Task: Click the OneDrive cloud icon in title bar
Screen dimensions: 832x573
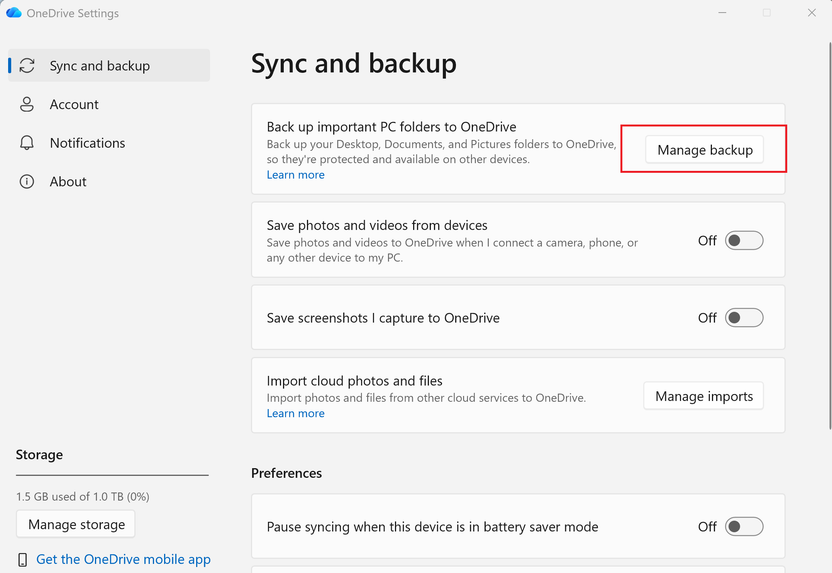Action: pos(13,13)
